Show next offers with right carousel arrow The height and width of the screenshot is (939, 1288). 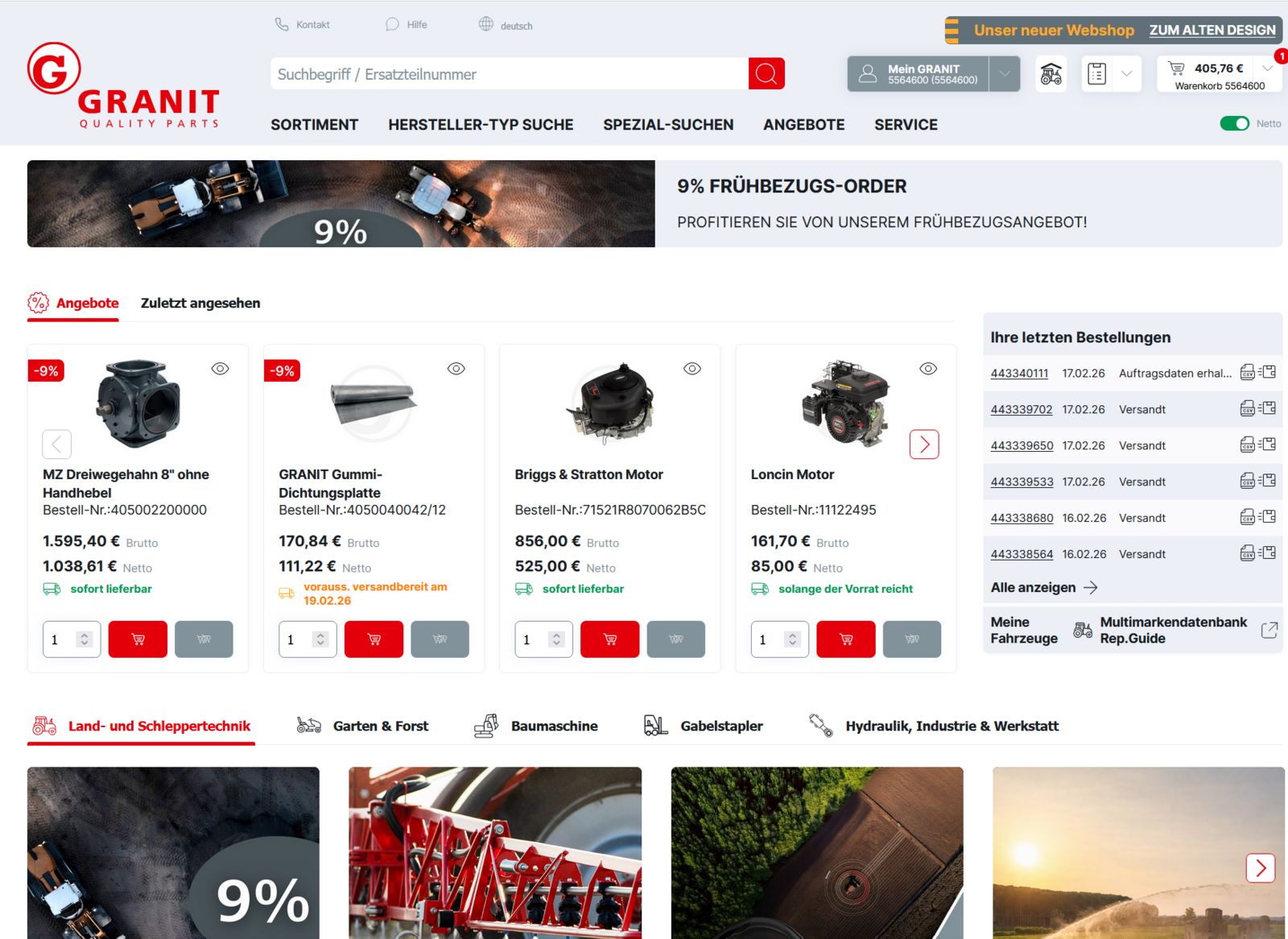923,445
